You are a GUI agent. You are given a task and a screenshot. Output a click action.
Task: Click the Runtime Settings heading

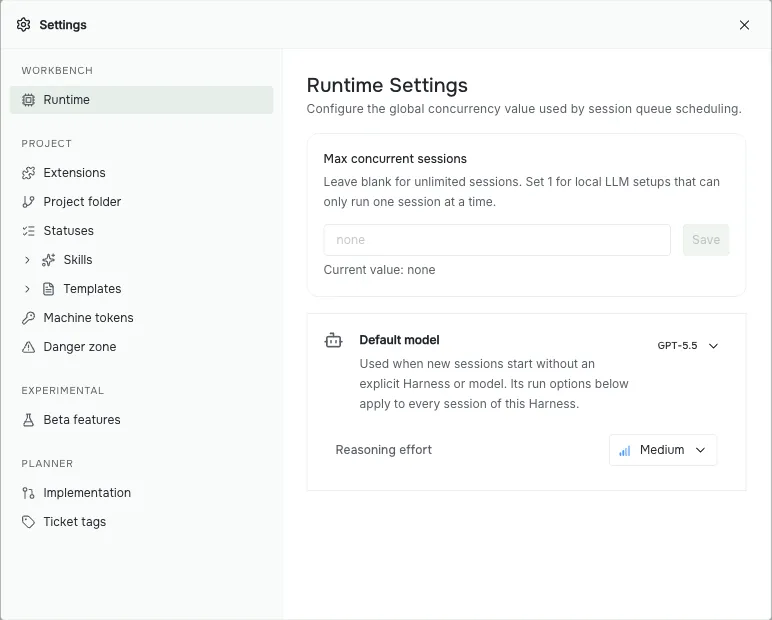click(387, 85)
